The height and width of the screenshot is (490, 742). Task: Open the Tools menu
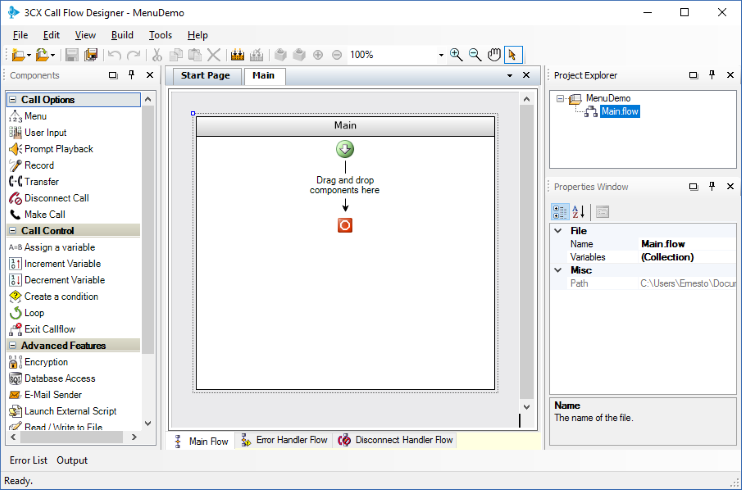tap(160, 35)
